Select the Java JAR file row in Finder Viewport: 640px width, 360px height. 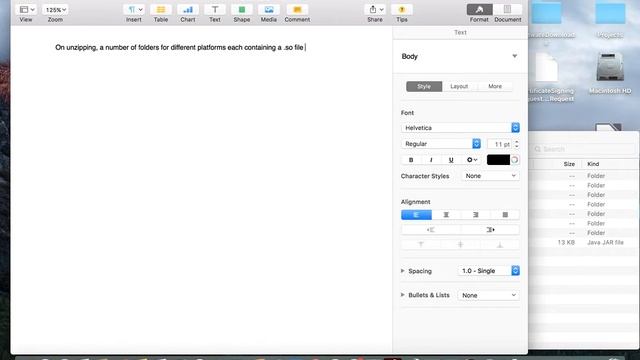tap(584, 242)
